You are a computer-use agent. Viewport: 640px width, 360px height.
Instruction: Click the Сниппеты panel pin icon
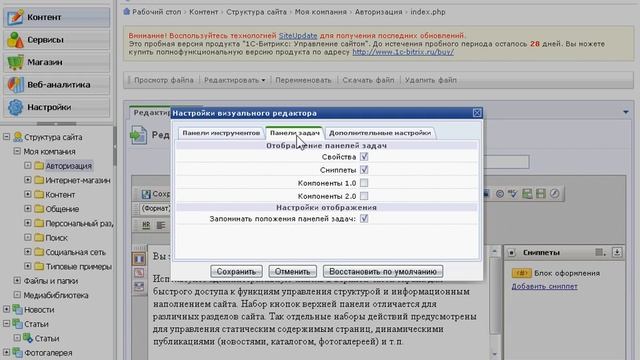point(511,253)
